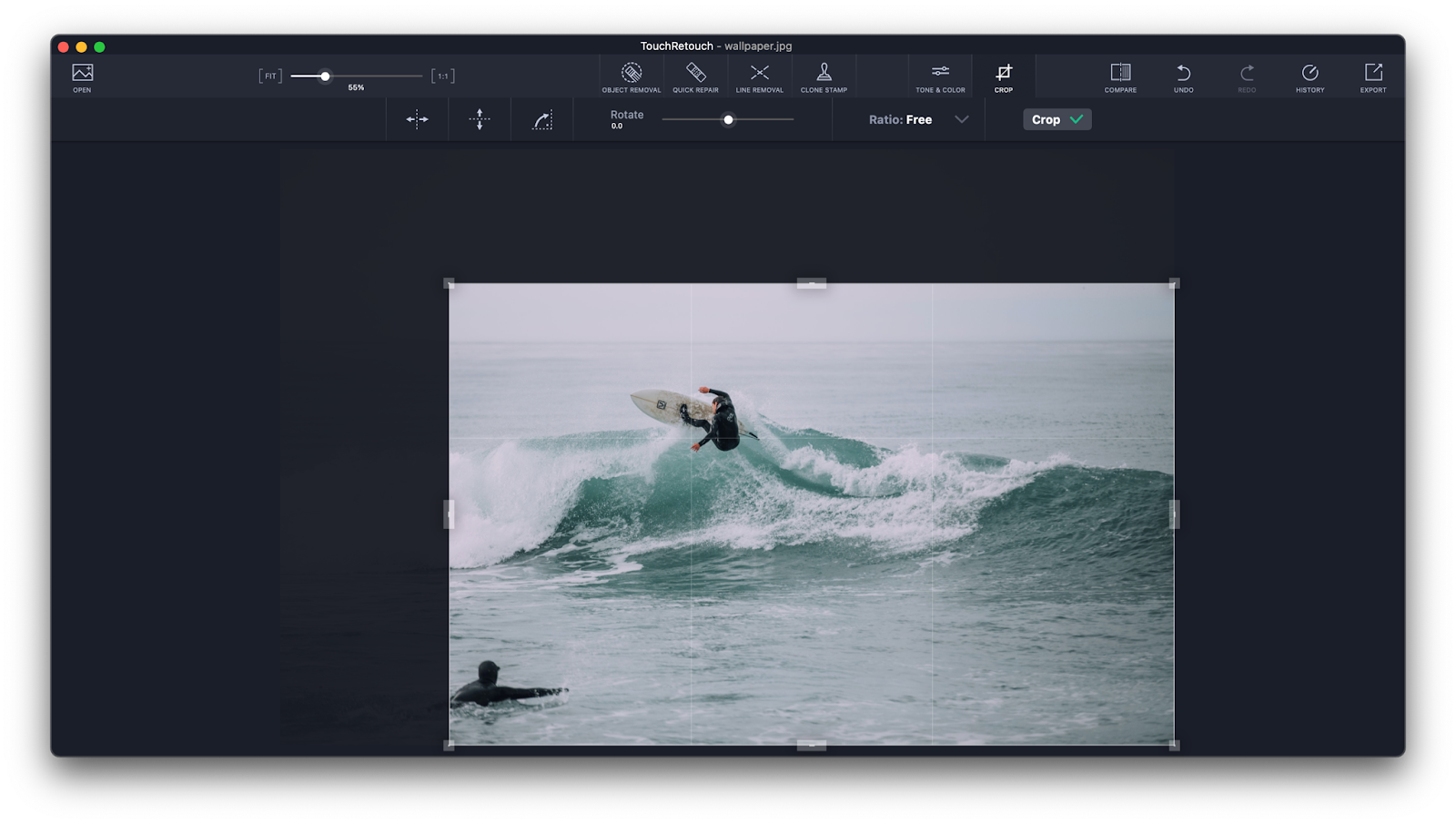Click the bottom edge crop handle
Image resolution: width=1456 pixels, height=824 pixels.
click(812, 745)
